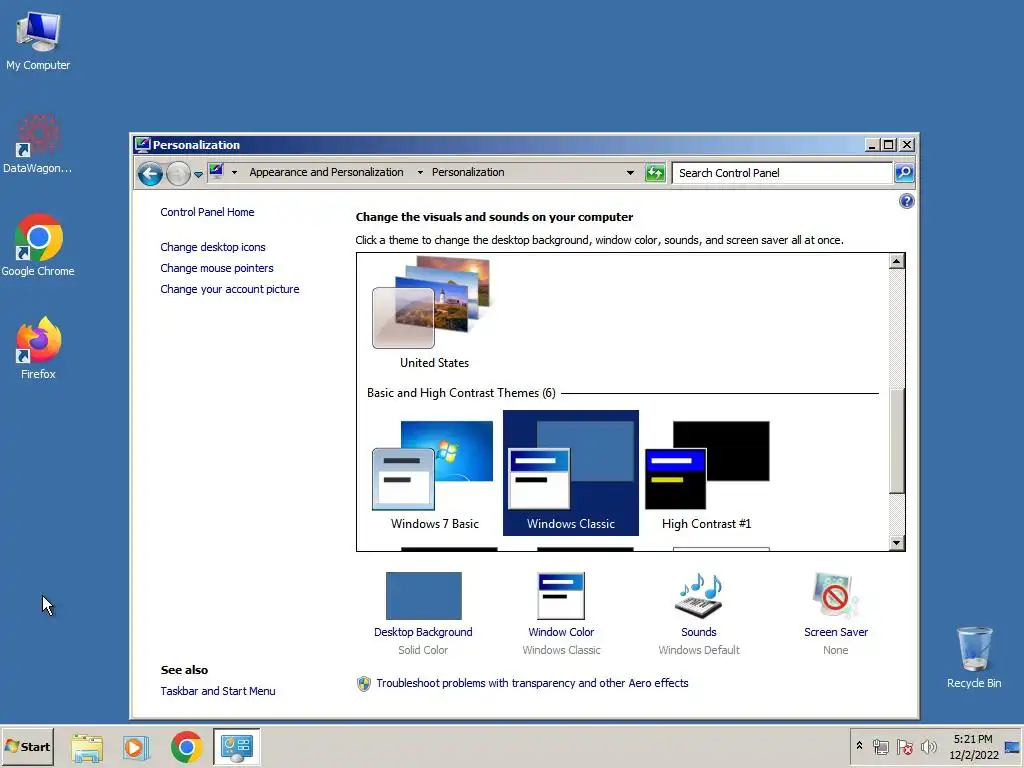The image size is (1024, 768).
Task: Click the Control Panel icon in address bar
Action: pyautogui.click(x=217, y=172)
